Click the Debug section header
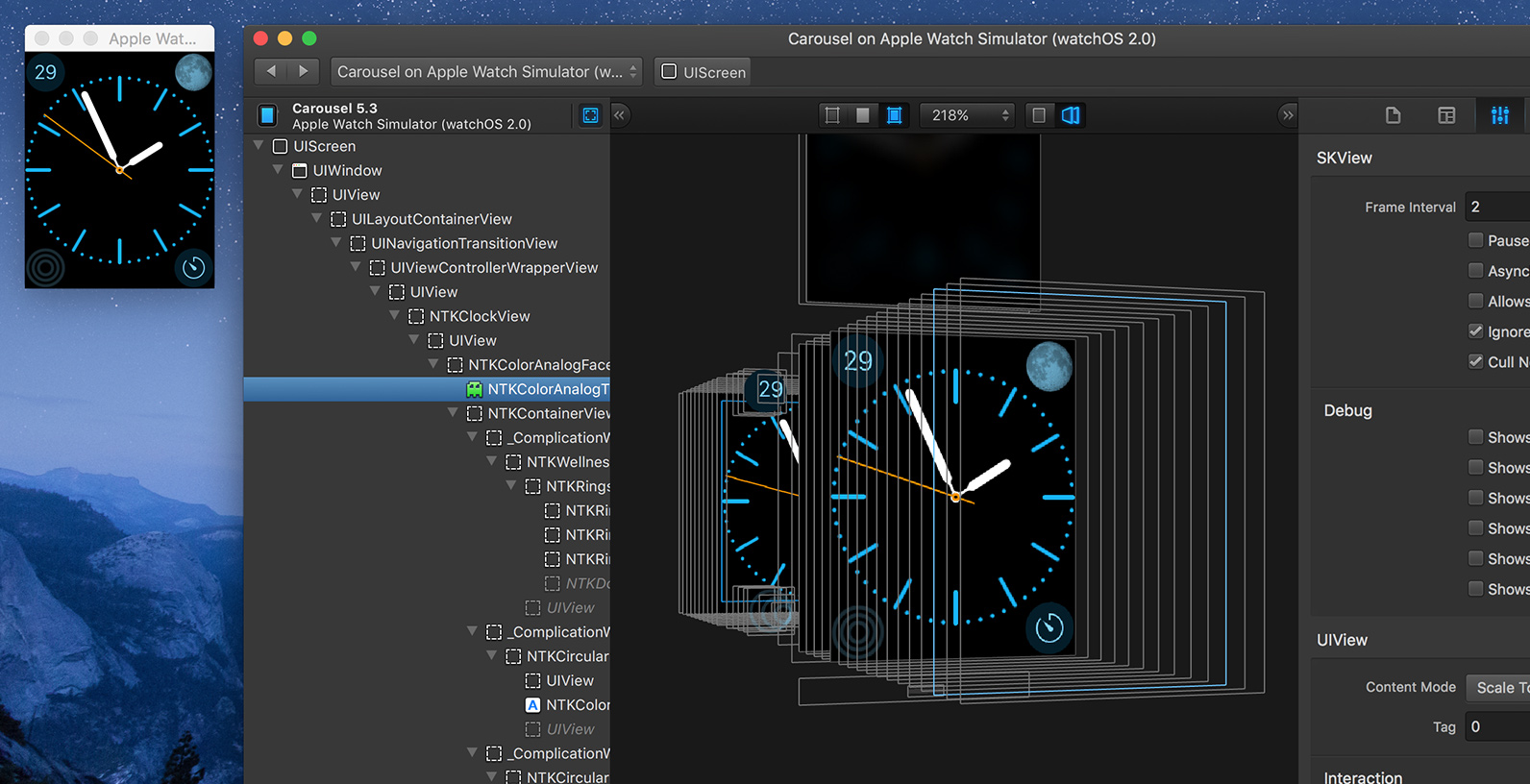 pos(1347,410)
